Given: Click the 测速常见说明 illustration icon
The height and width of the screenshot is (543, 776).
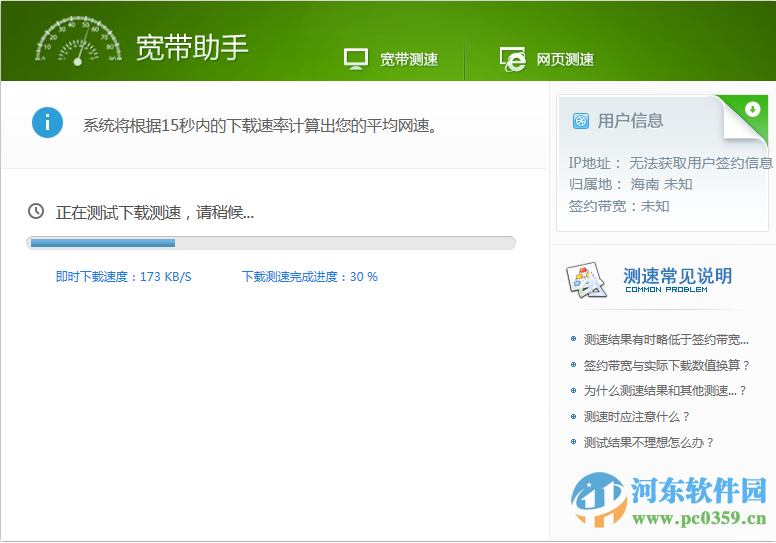Looking at the screenshot, I should [x=586, y=280].
